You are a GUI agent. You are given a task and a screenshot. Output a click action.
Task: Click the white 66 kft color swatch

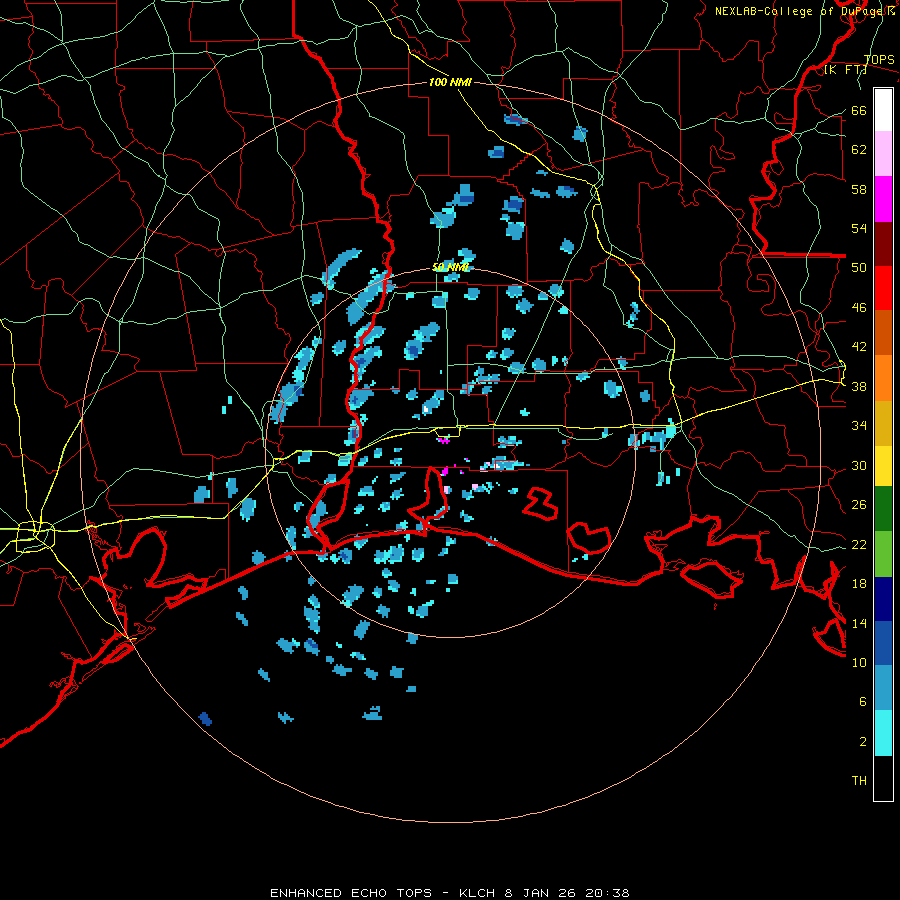tap(883, 109)
